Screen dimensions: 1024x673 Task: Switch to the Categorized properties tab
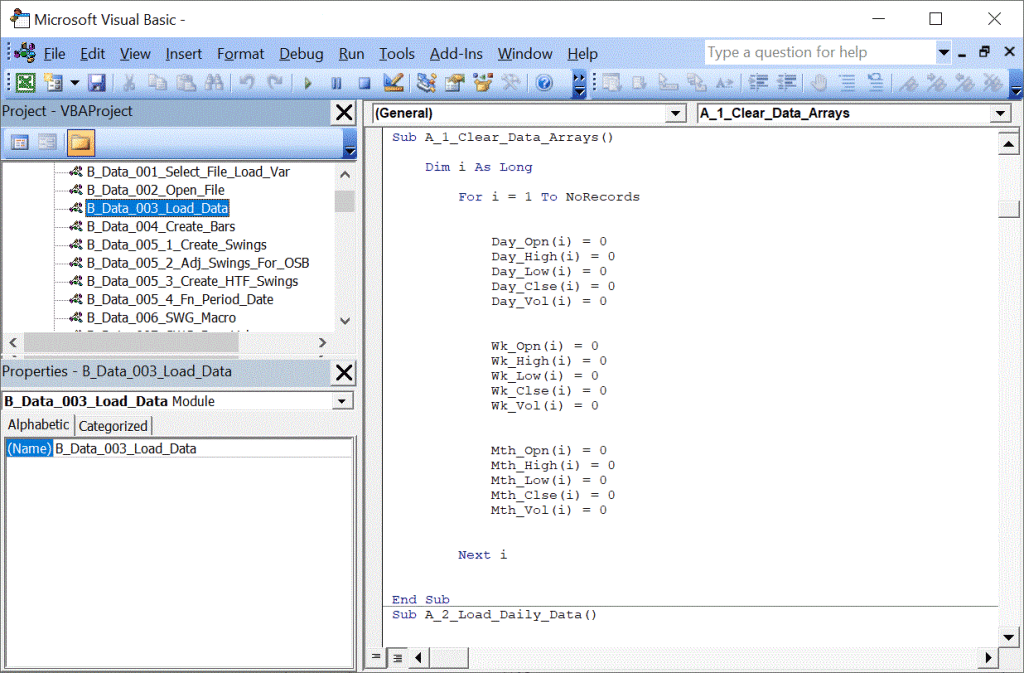click(x=113, y=426)
